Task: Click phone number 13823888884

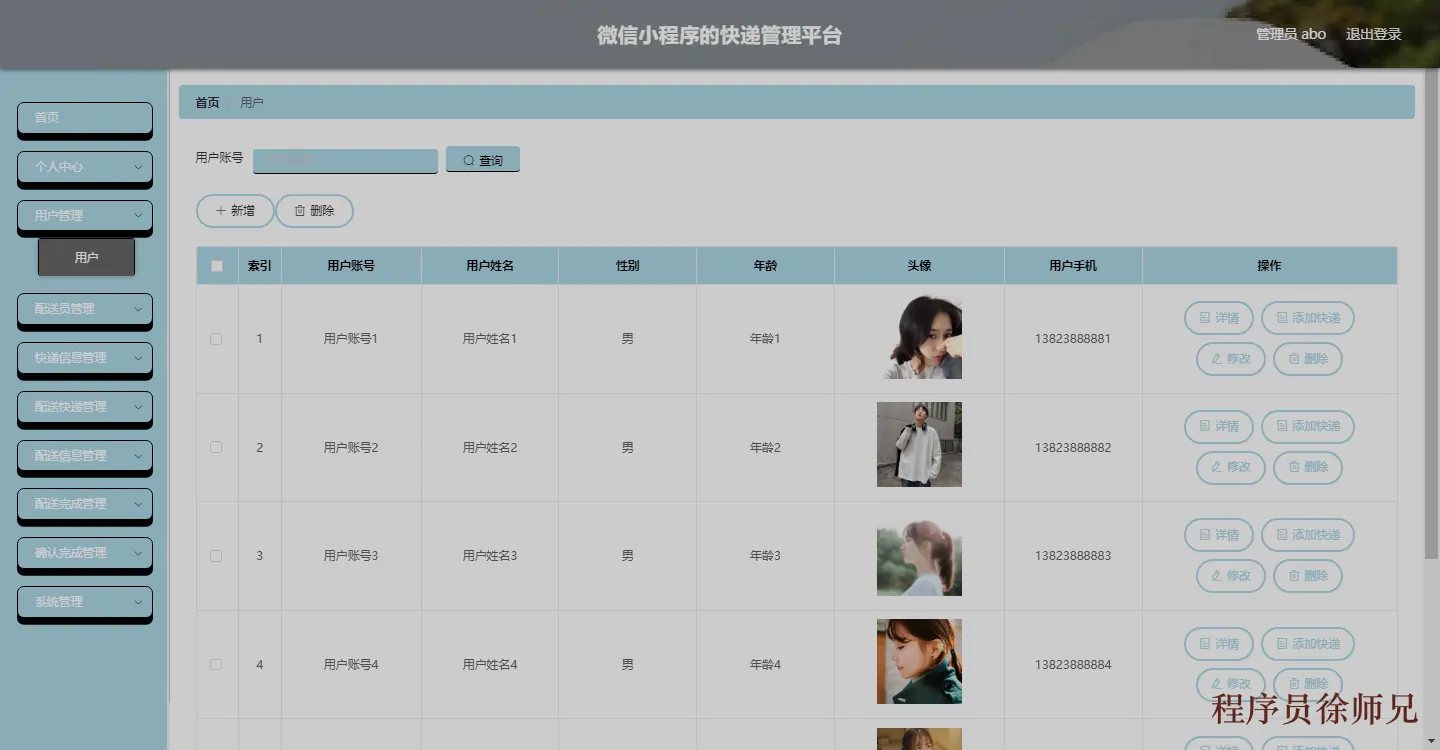Action: click(x=1073, y=665)
